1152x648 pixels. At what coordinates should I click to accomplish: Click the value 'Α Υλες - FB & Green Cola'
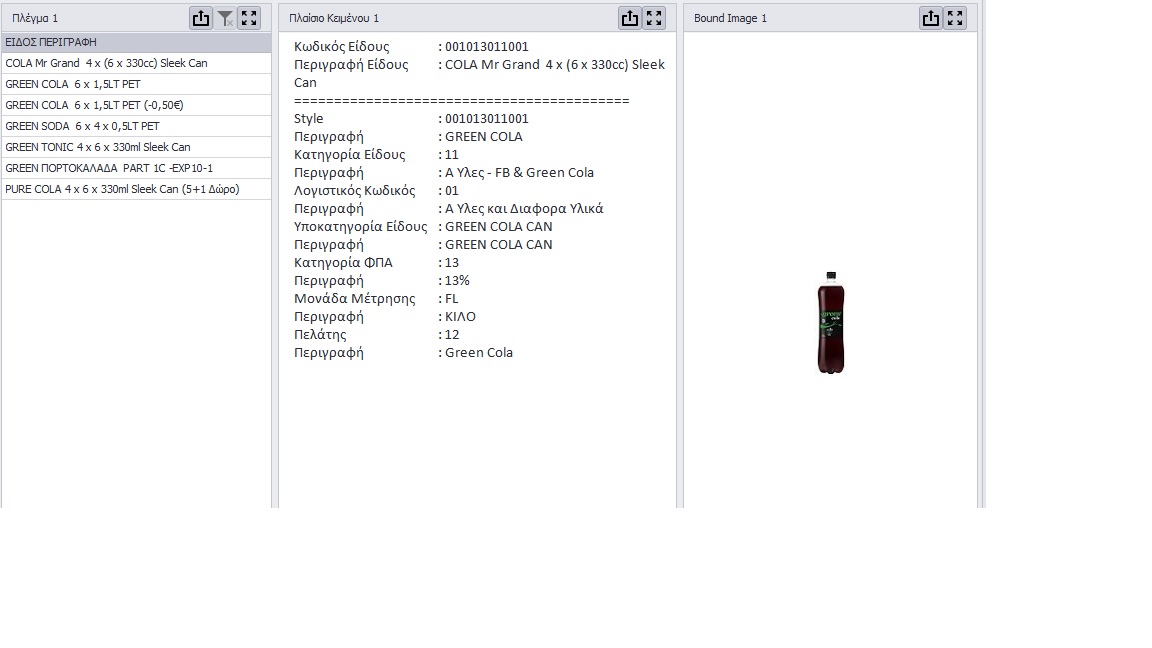[x=519, y=173]
